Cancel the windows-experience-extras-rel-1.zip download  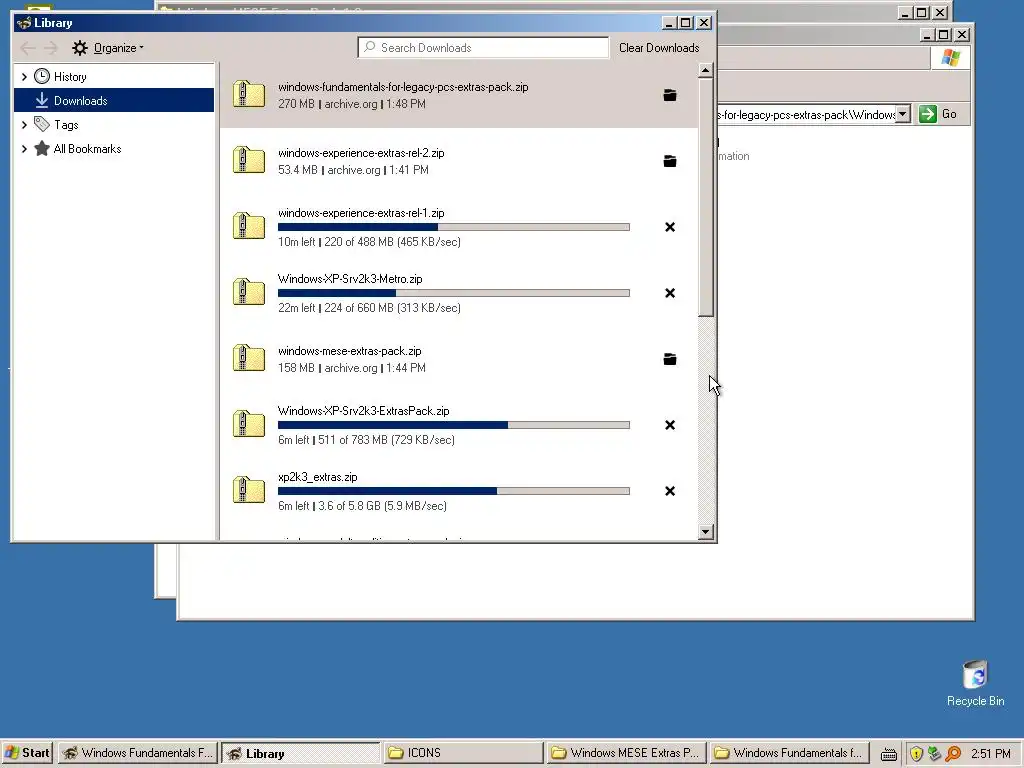(x=669, y=227)
